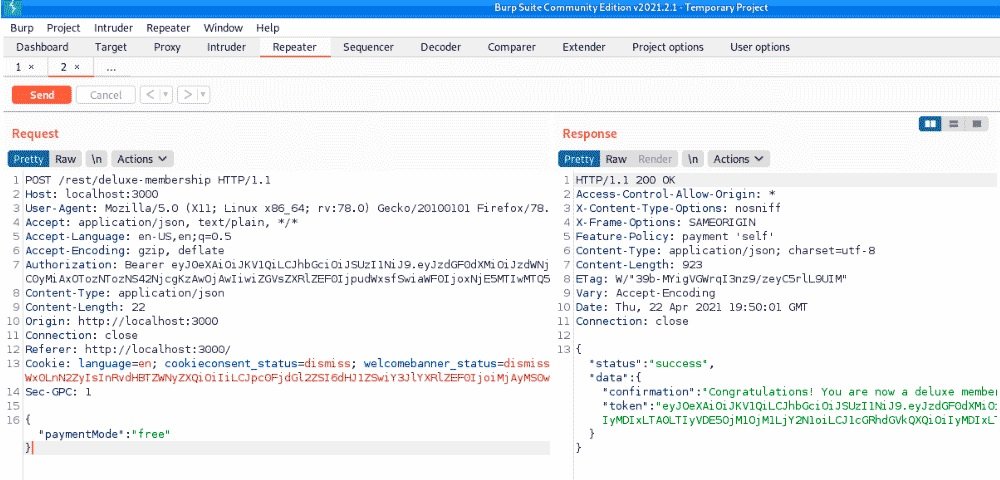
Task: Switch to the Dashboard tab
Action: click(42, 47)
